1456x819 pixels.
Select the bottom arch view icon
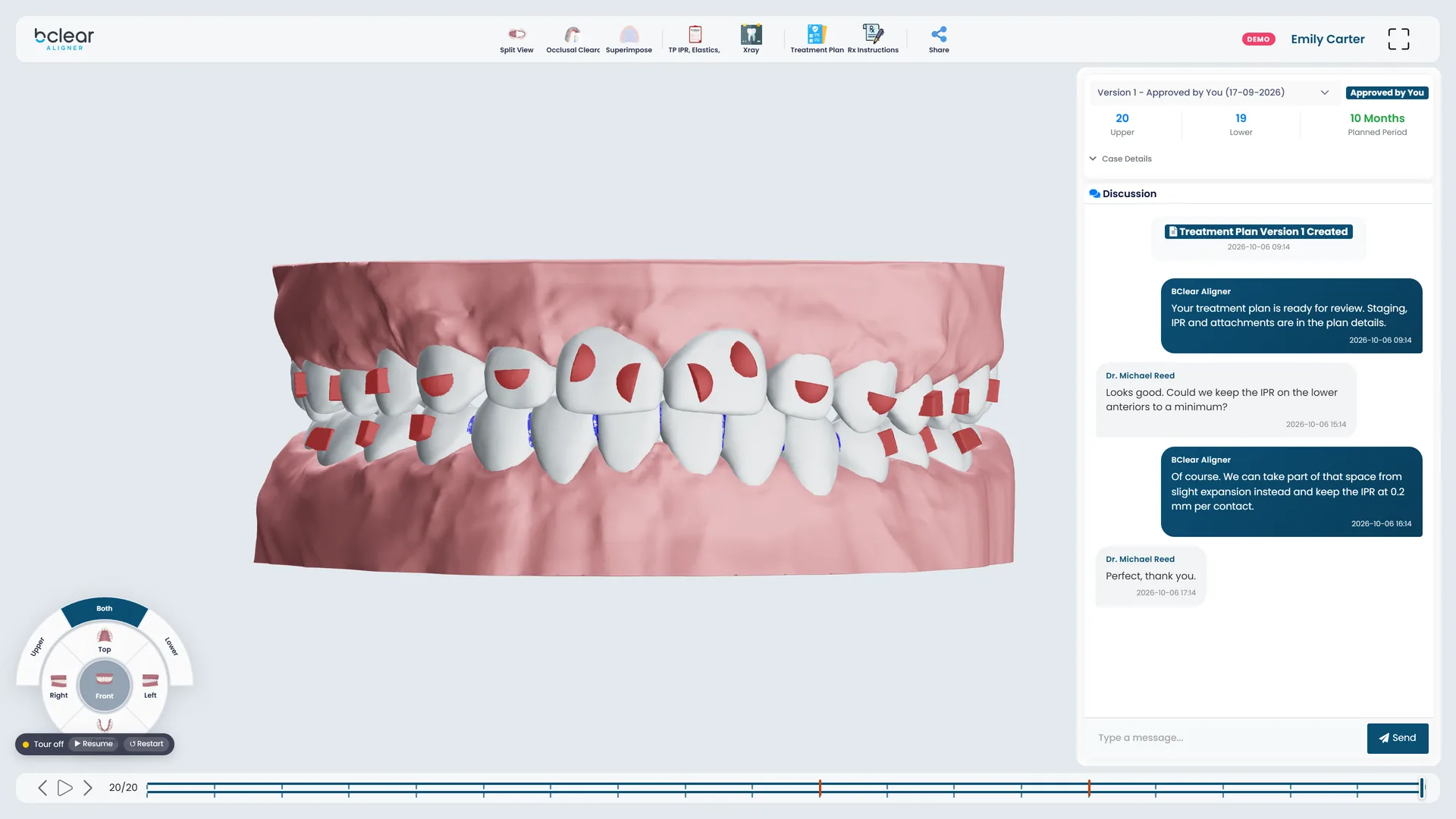coord(105,725)
